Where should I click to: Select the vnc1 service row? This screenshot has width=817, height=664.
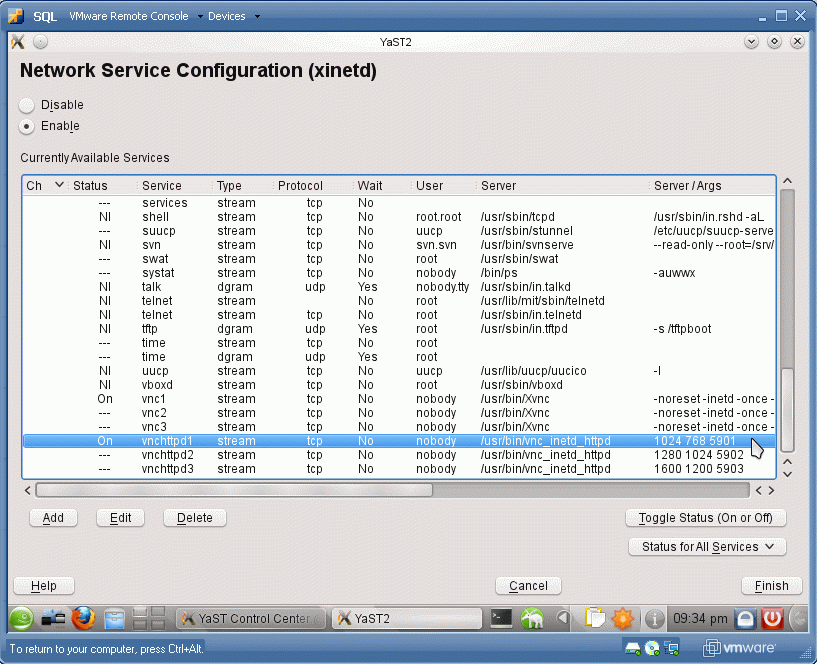[x=399, y=399]
